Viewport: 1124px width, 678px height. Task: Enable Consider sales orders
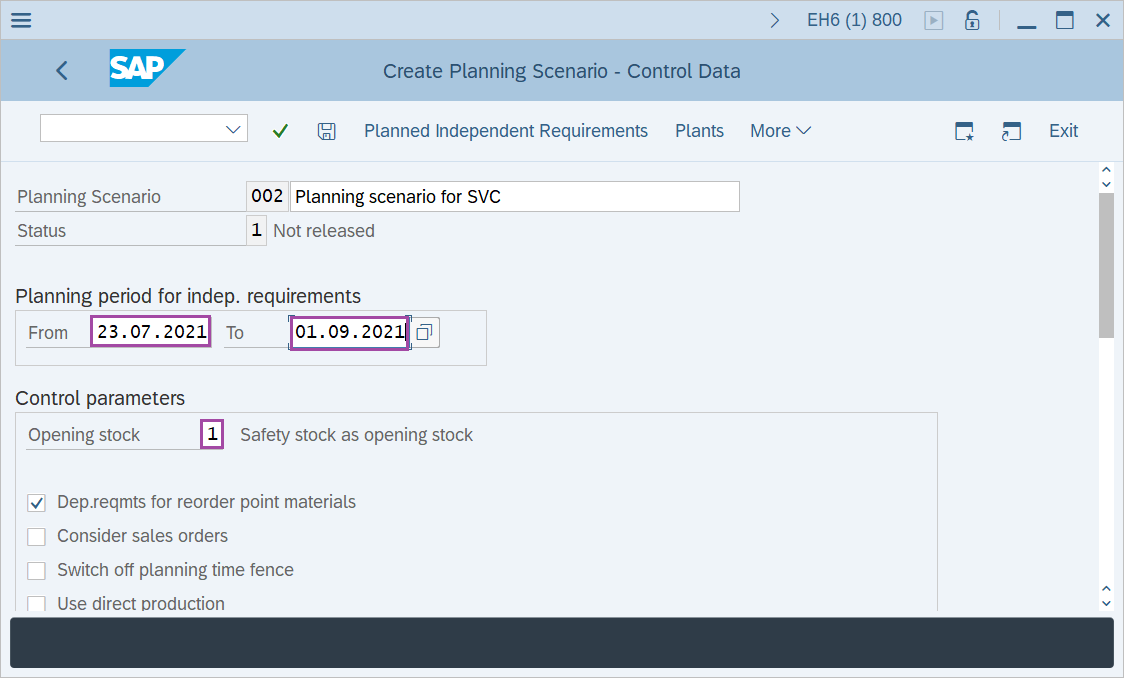(x=36, y=536)
